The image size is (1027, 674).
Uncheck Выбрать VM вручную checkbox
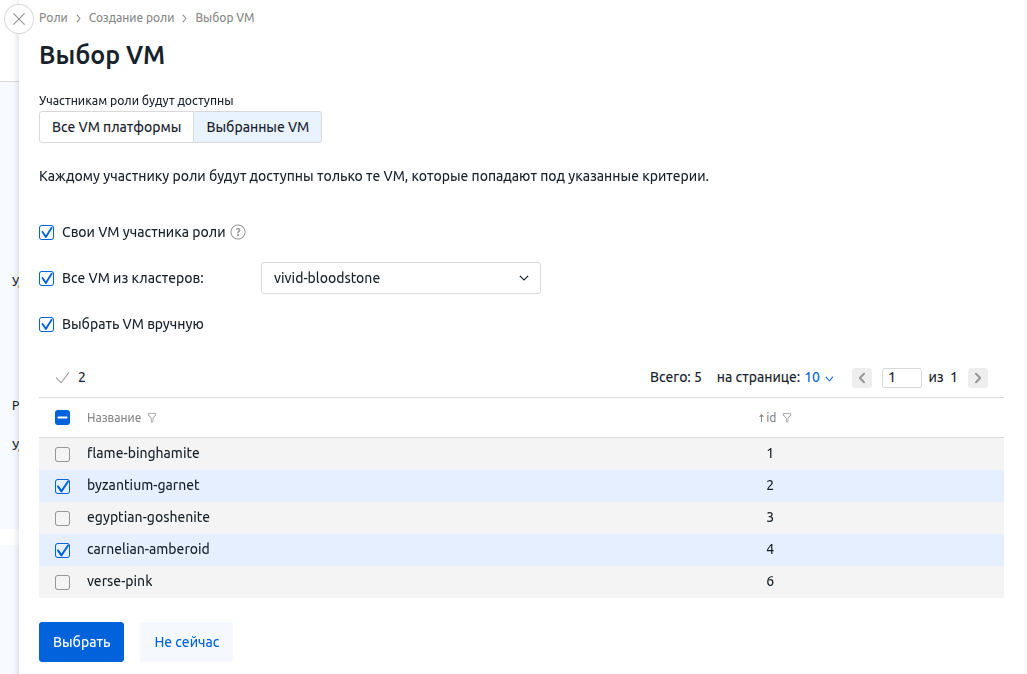pyautogui.click(x=46, y=324)
